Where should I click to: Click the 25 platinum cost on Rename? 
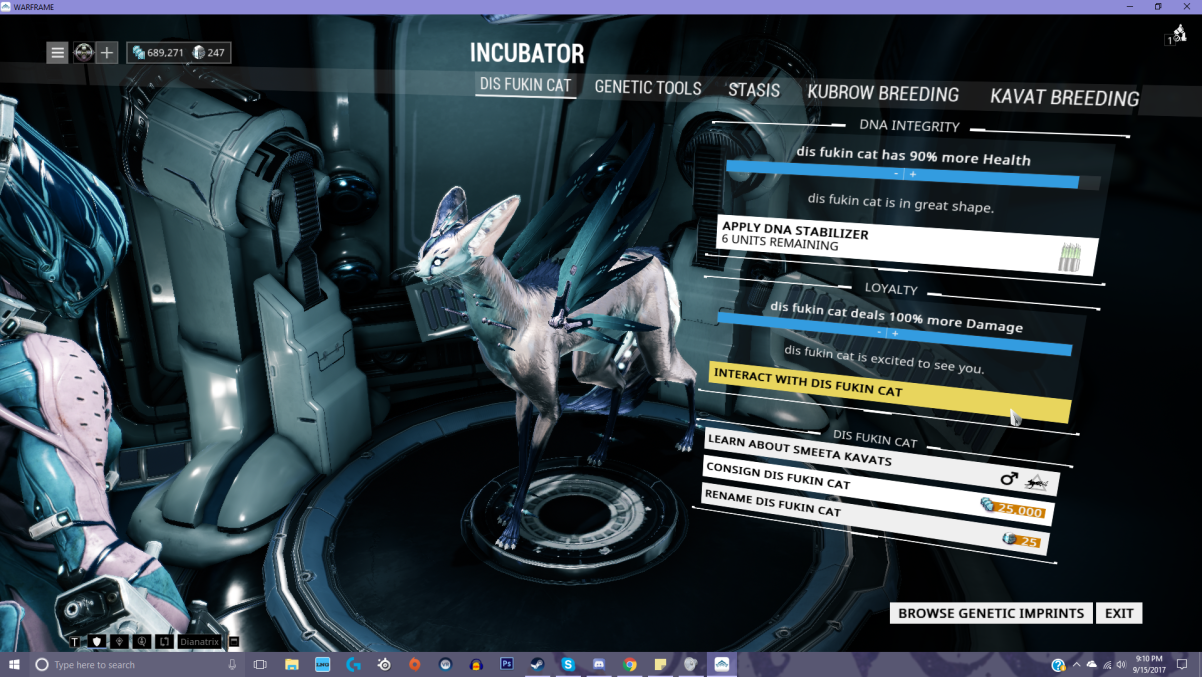pyautogui.click(x=1022, y=541)
